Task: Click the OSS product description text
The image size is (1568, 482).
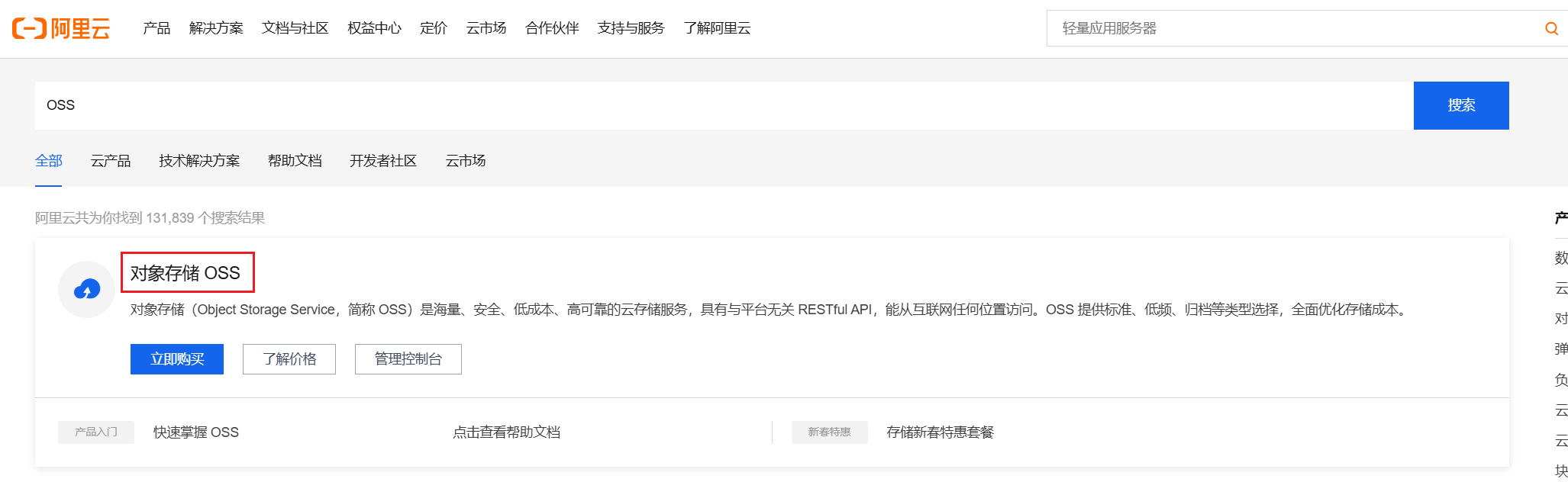Action: [x=769, y=310]
